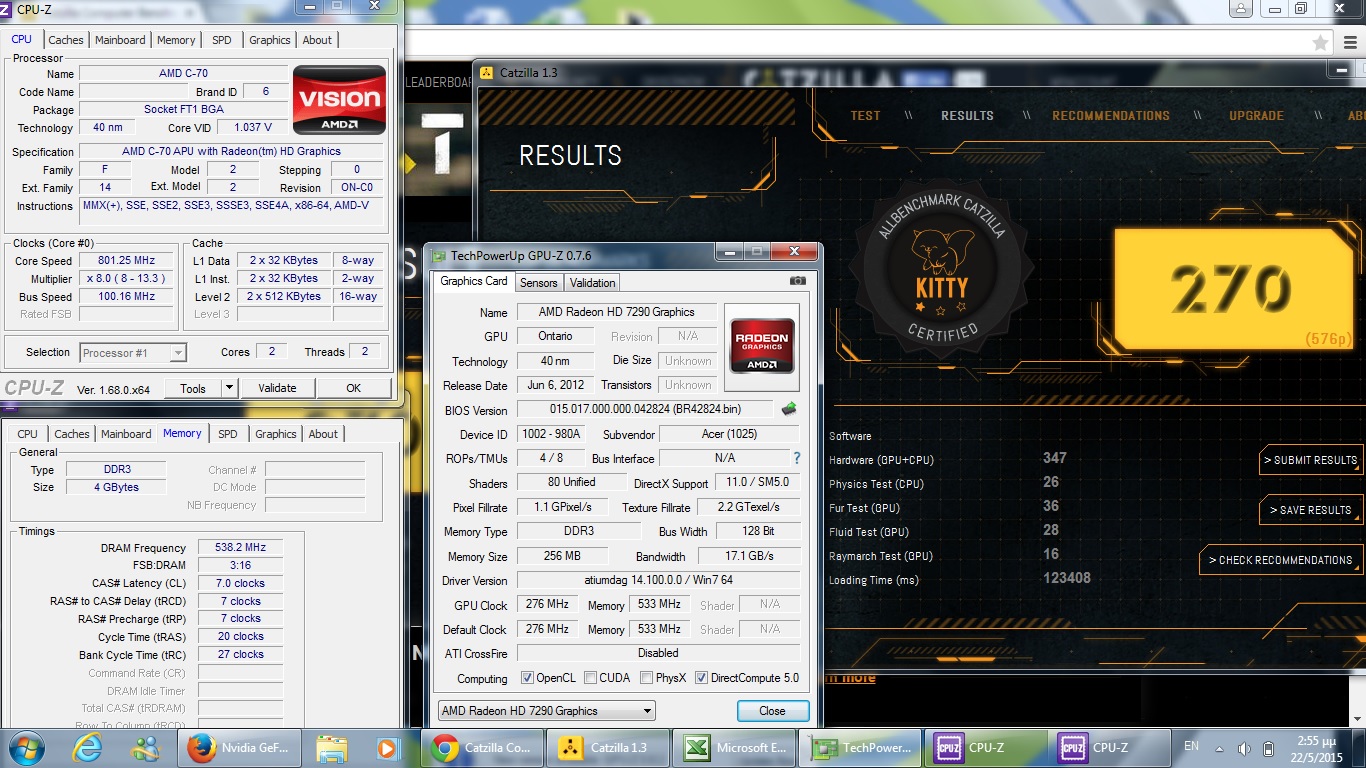The height and width of the screenshot is (768, 1366).
Task: Click the Instructions field in CPU-Z
Action: [231, 211]
